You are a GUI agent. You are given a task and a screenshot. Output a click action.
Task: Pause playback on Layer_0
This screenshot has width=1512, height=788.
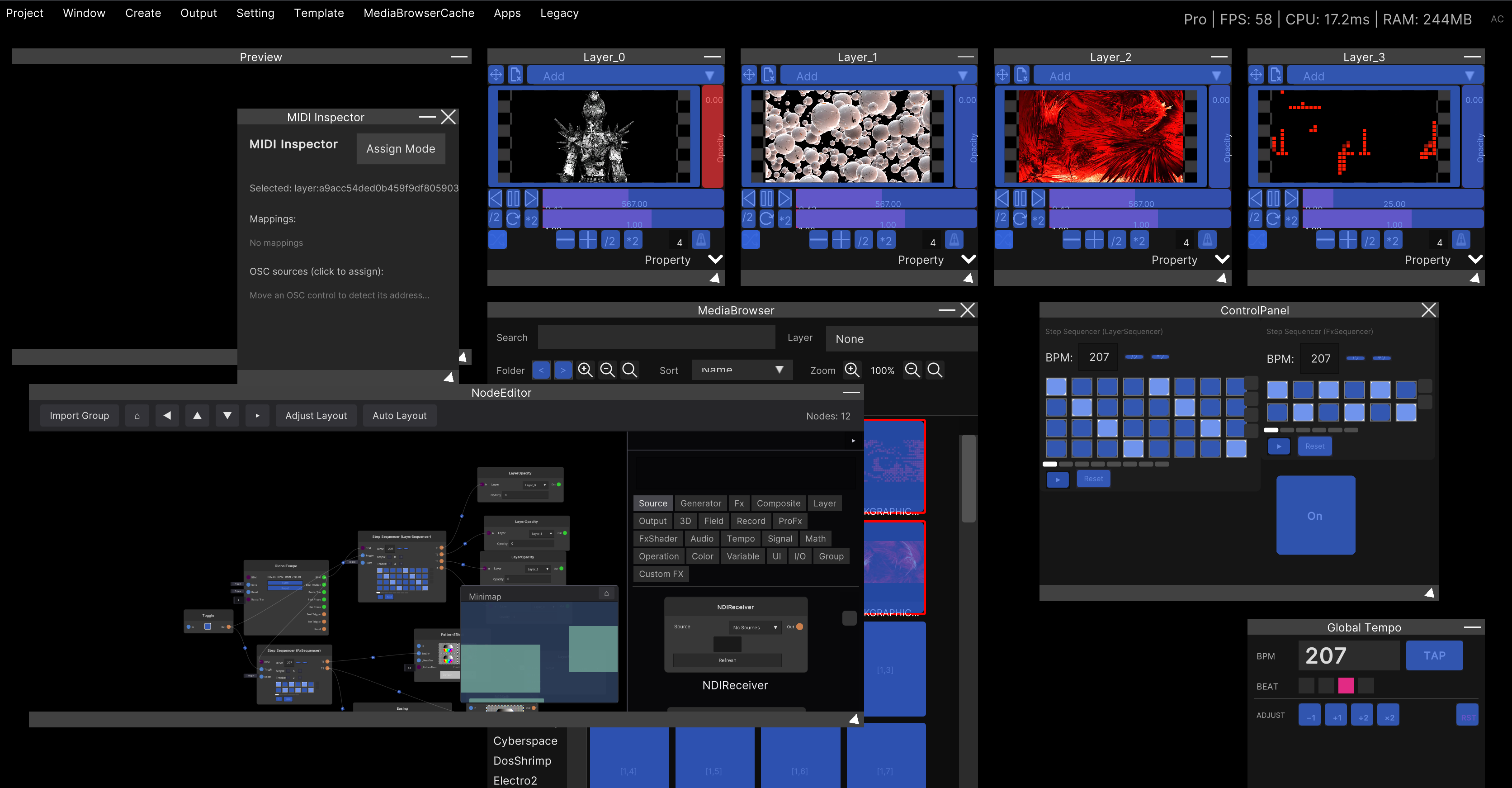(513, 199)
